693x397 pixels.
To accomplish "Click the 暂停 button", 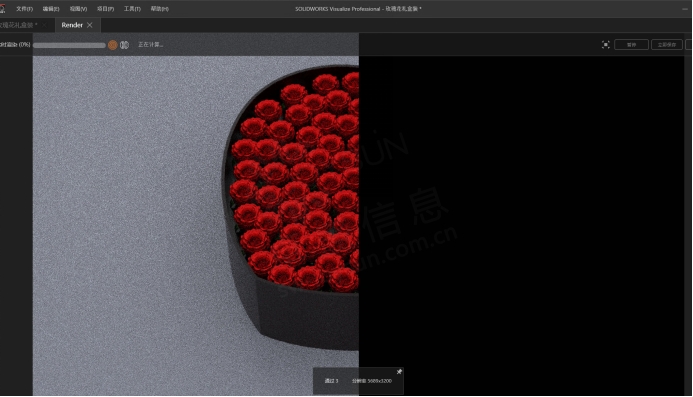I will 631,45.
